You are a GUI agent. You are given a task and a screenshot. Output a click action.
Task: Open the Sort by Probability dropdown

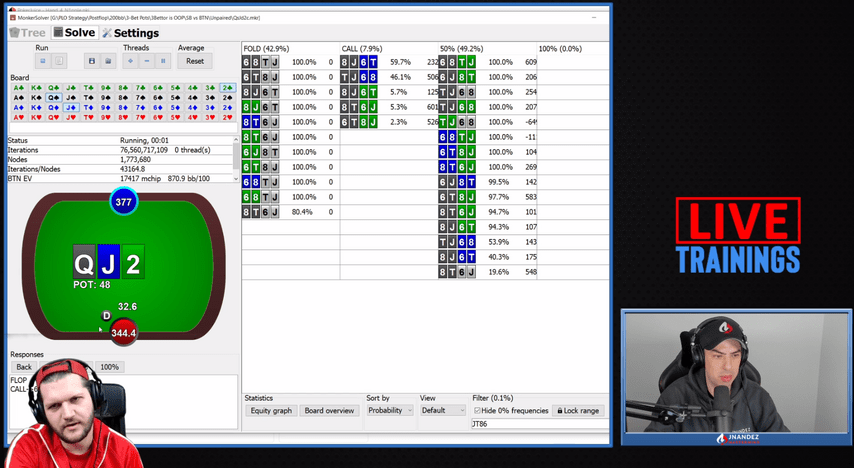click(390, 410)
